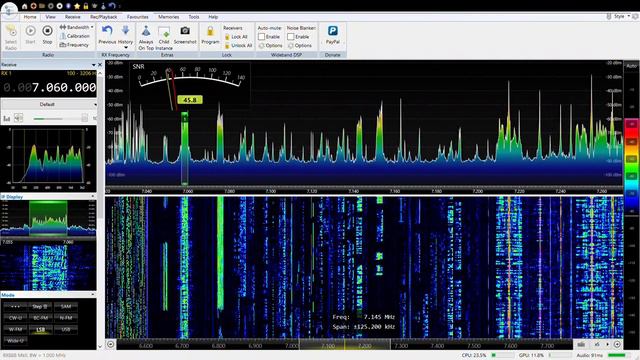
Task: Switch to the Rec/Playback ribbon tab
Action: pyautogui.click(x=104, y=17)
